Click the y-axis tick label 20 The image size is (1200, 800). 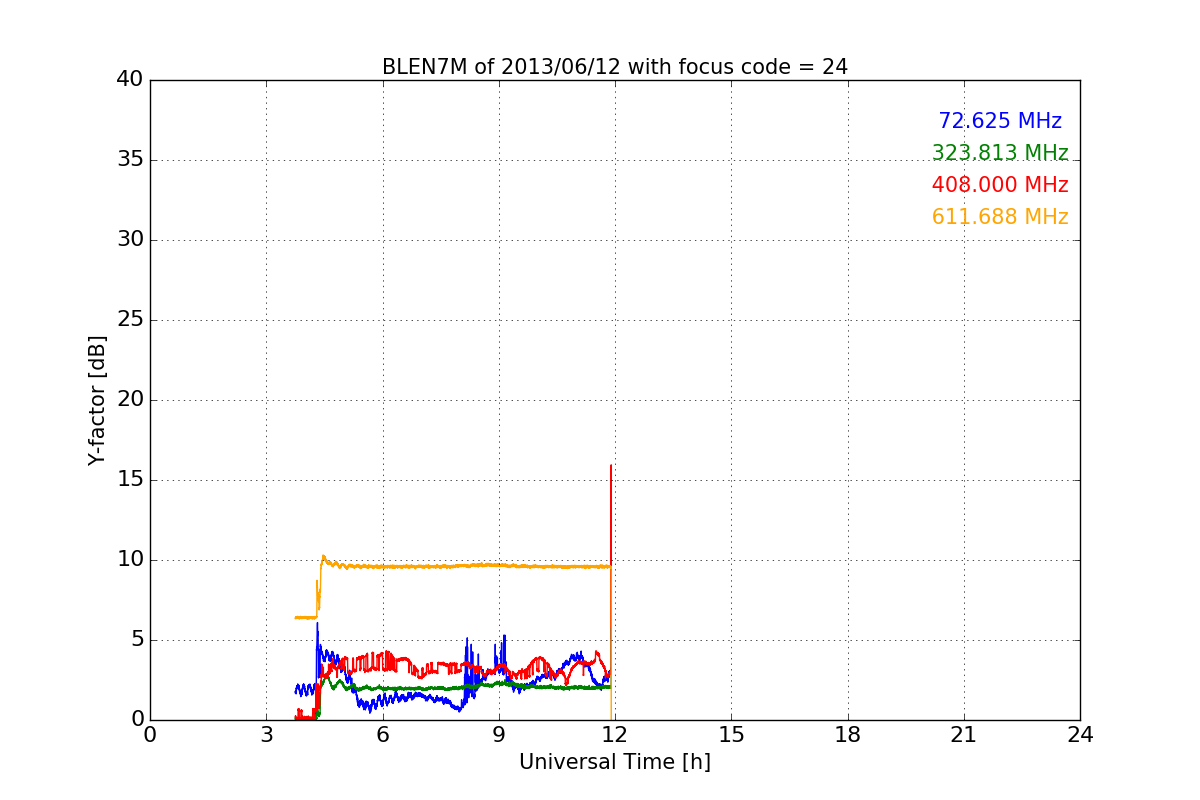point(130,400)
